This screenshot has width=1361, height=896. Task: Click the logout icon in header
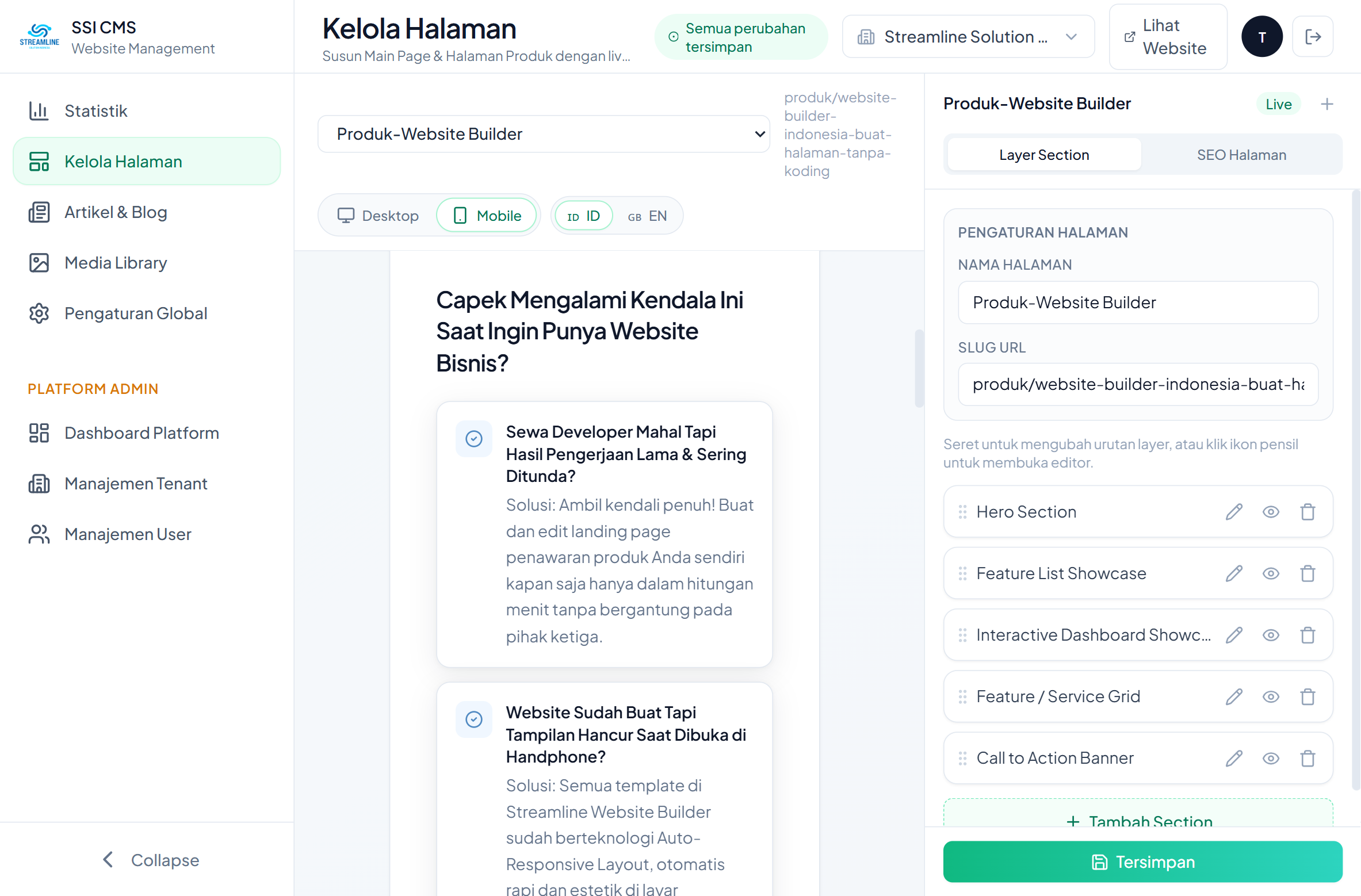pos(1313,37)
